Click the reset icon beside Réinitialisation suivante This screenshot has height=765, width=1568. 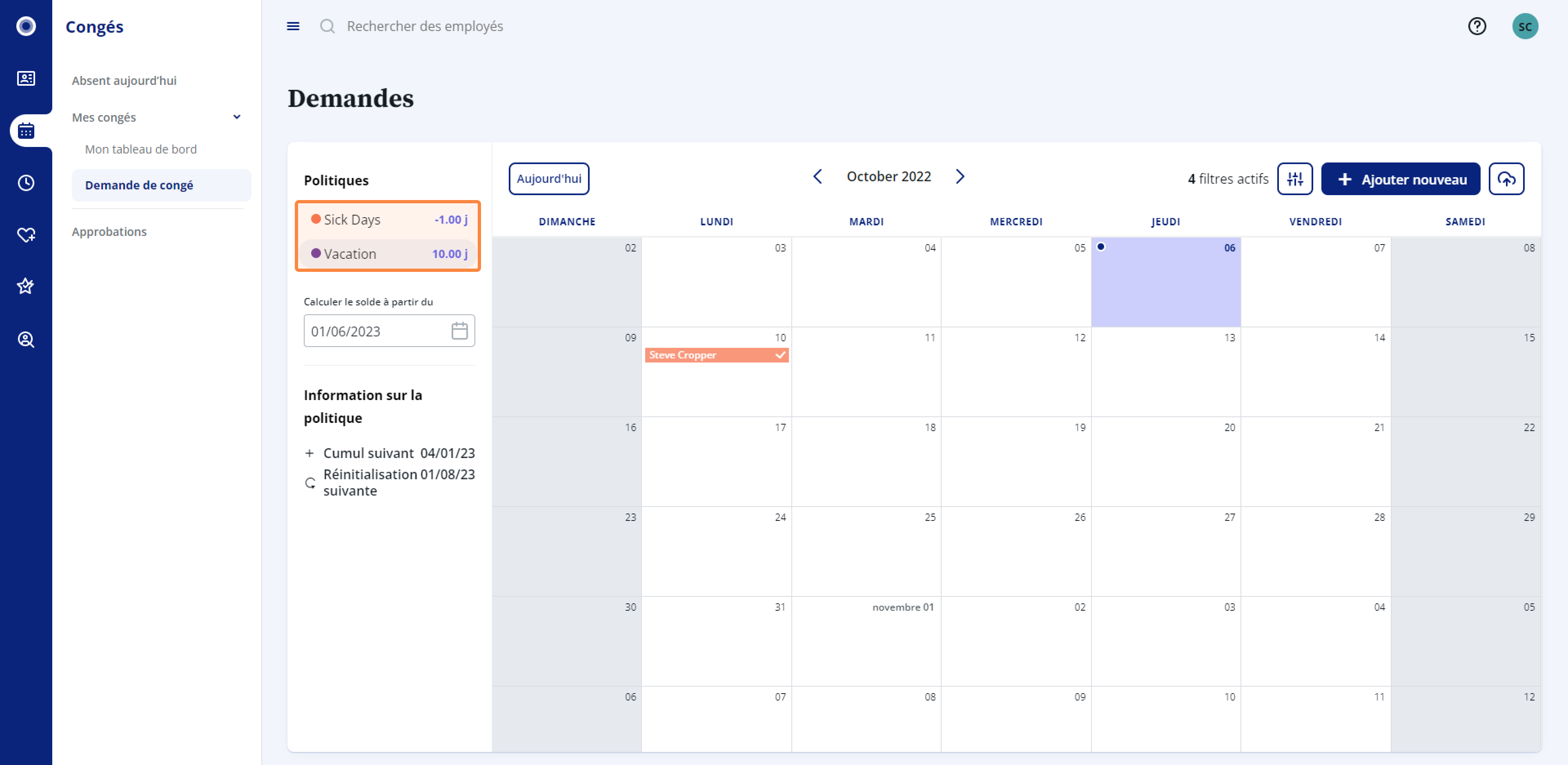pos(310,483)
